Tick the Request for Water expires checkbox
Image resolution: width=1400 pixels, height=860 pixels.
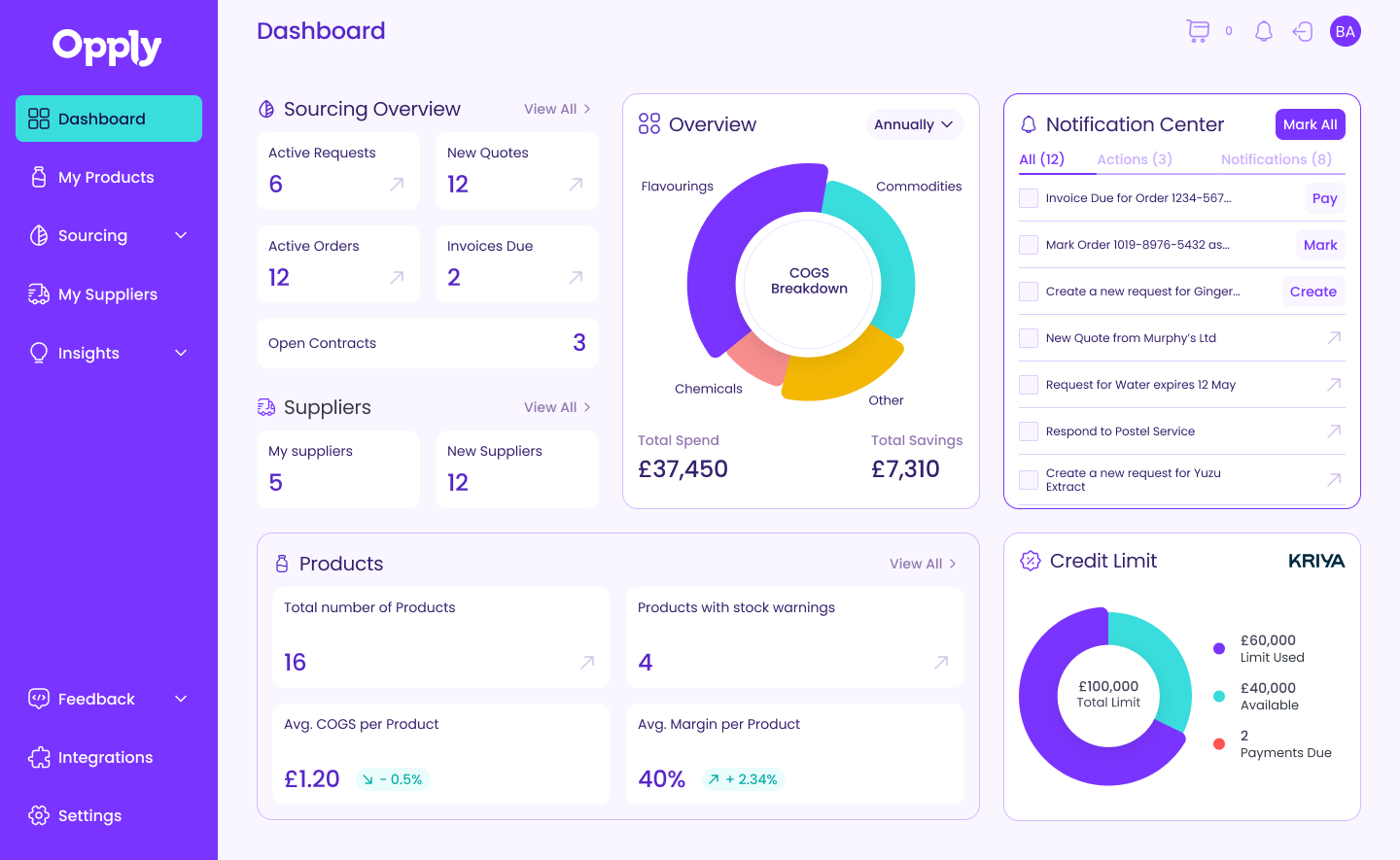coord(1029,385)
